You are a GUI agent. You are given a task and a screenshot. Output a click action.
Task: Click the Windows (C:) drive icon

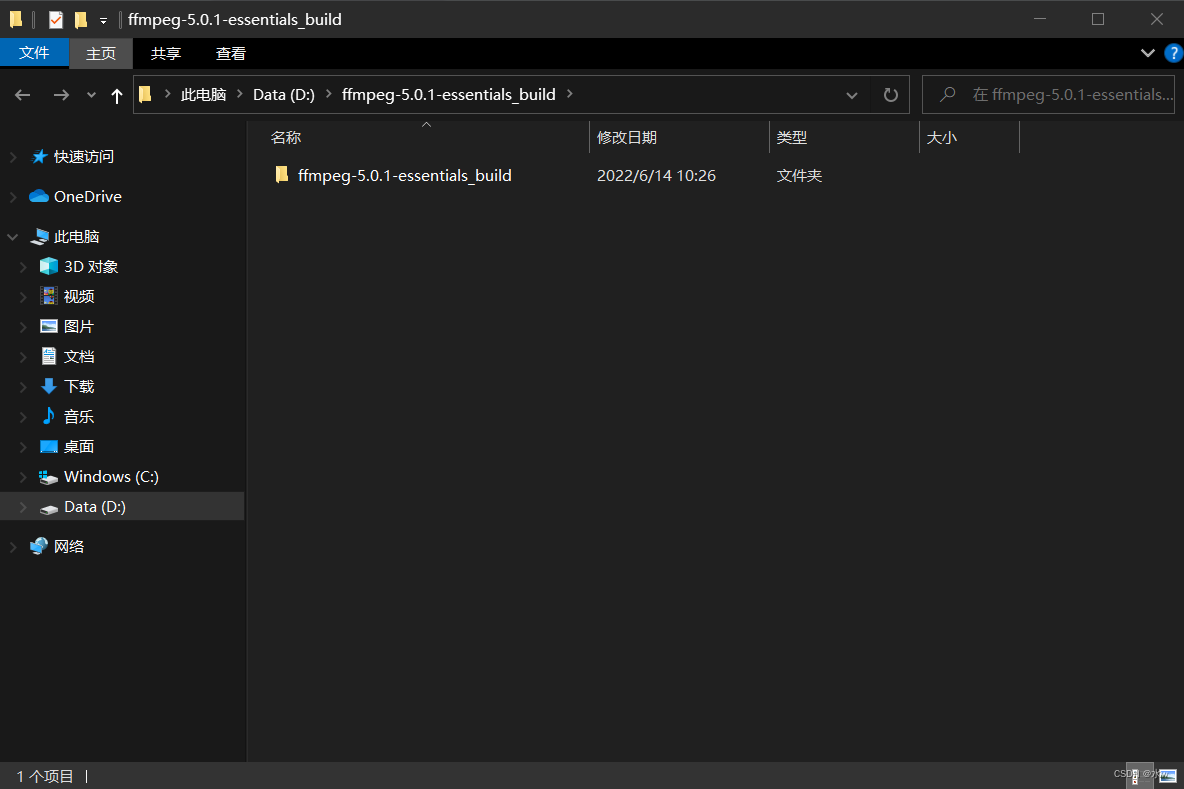49,477
